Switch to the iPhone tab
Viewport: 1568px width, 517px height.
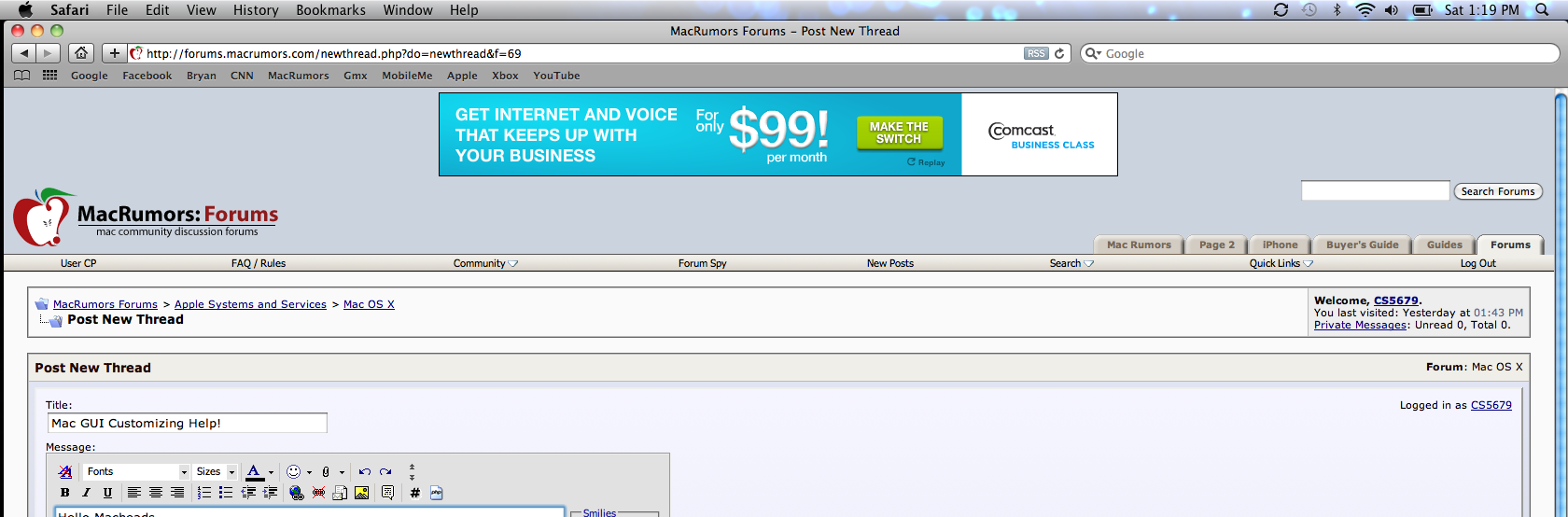(1280, 245)
